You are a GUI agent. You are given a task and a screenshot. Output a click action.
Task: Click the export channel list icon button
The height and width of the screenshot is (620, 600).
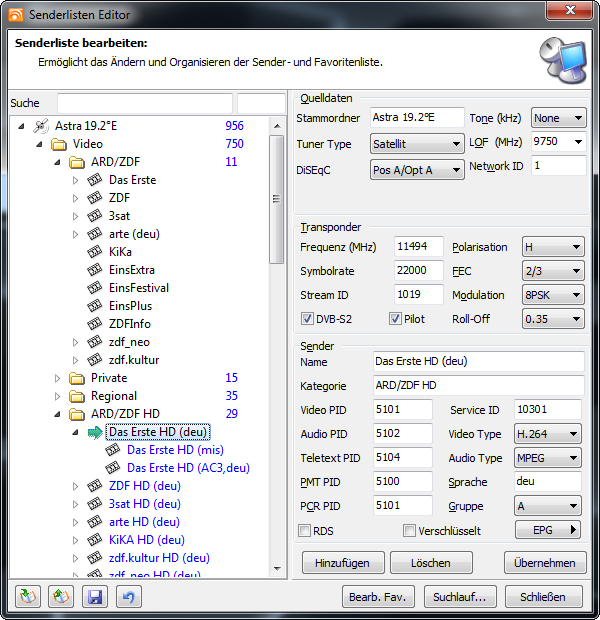[62, 597]
